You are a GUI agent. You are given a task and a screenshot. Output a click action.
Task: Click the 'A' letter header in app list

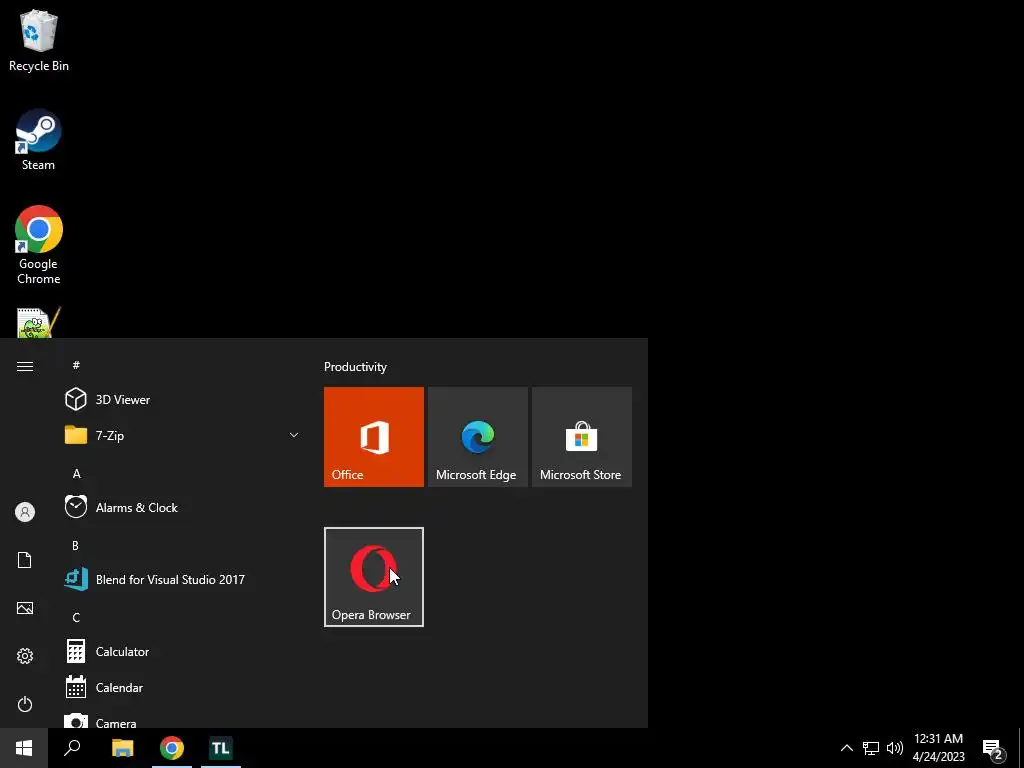pyautogui.click(x=76, y=473)
